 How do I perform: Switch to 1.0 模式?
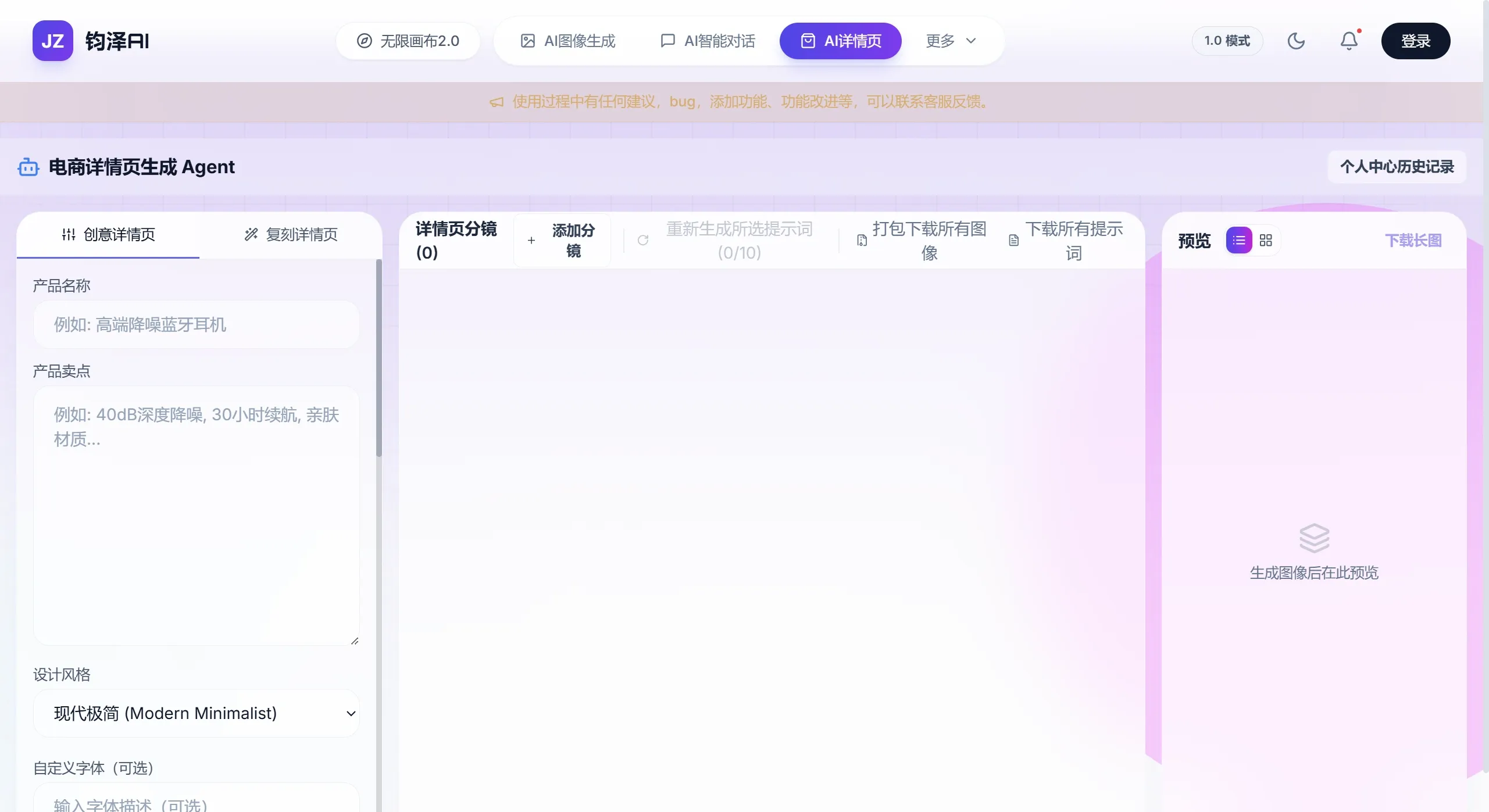click(x=1227, y=41)
